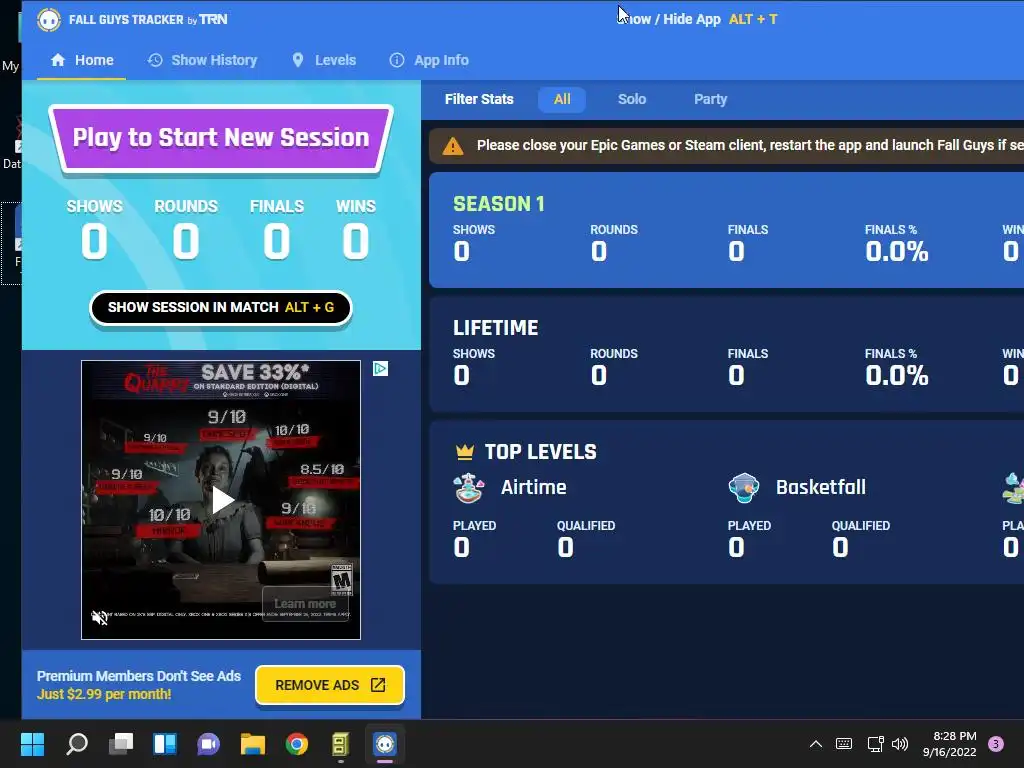This screenshot has height=768, width=1024.
Task: Click the LIFETIME heading
Action: click(496, 328)
